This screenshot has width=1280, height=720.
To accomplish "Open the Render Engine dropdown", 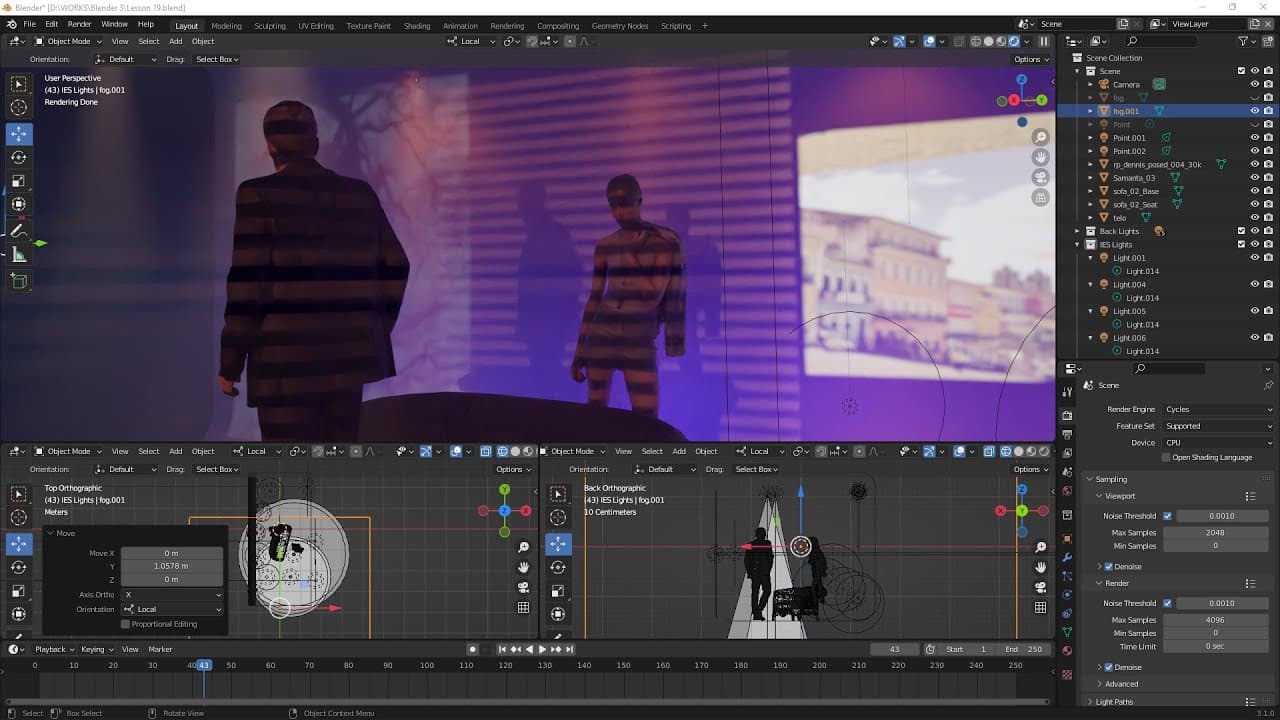I will pos(1218,409).
